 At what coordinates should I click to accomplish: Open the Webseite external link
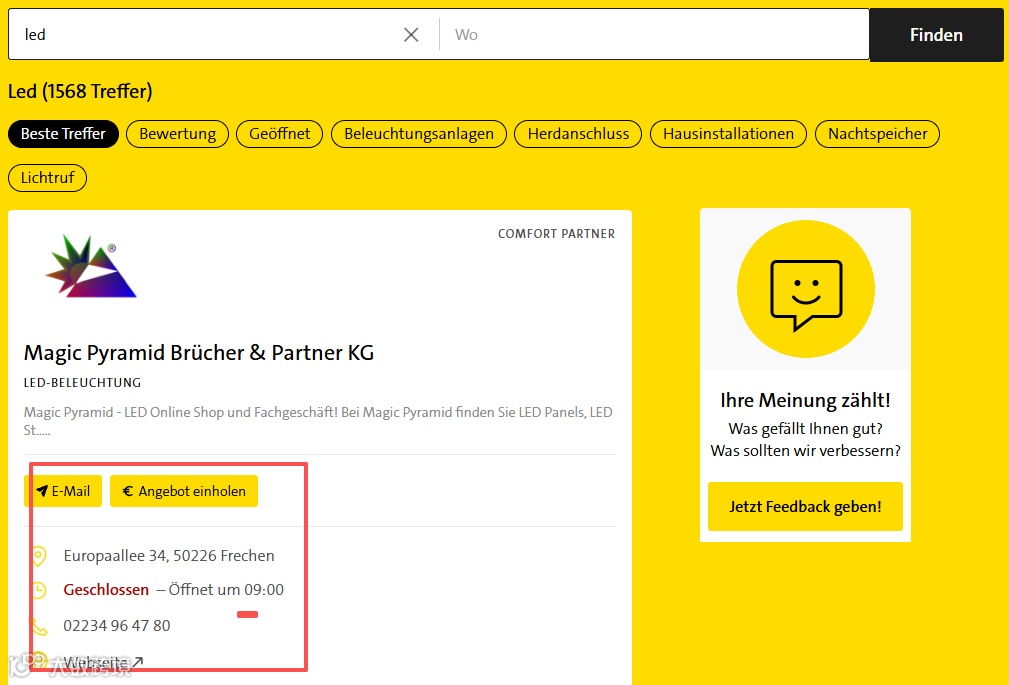103,662
